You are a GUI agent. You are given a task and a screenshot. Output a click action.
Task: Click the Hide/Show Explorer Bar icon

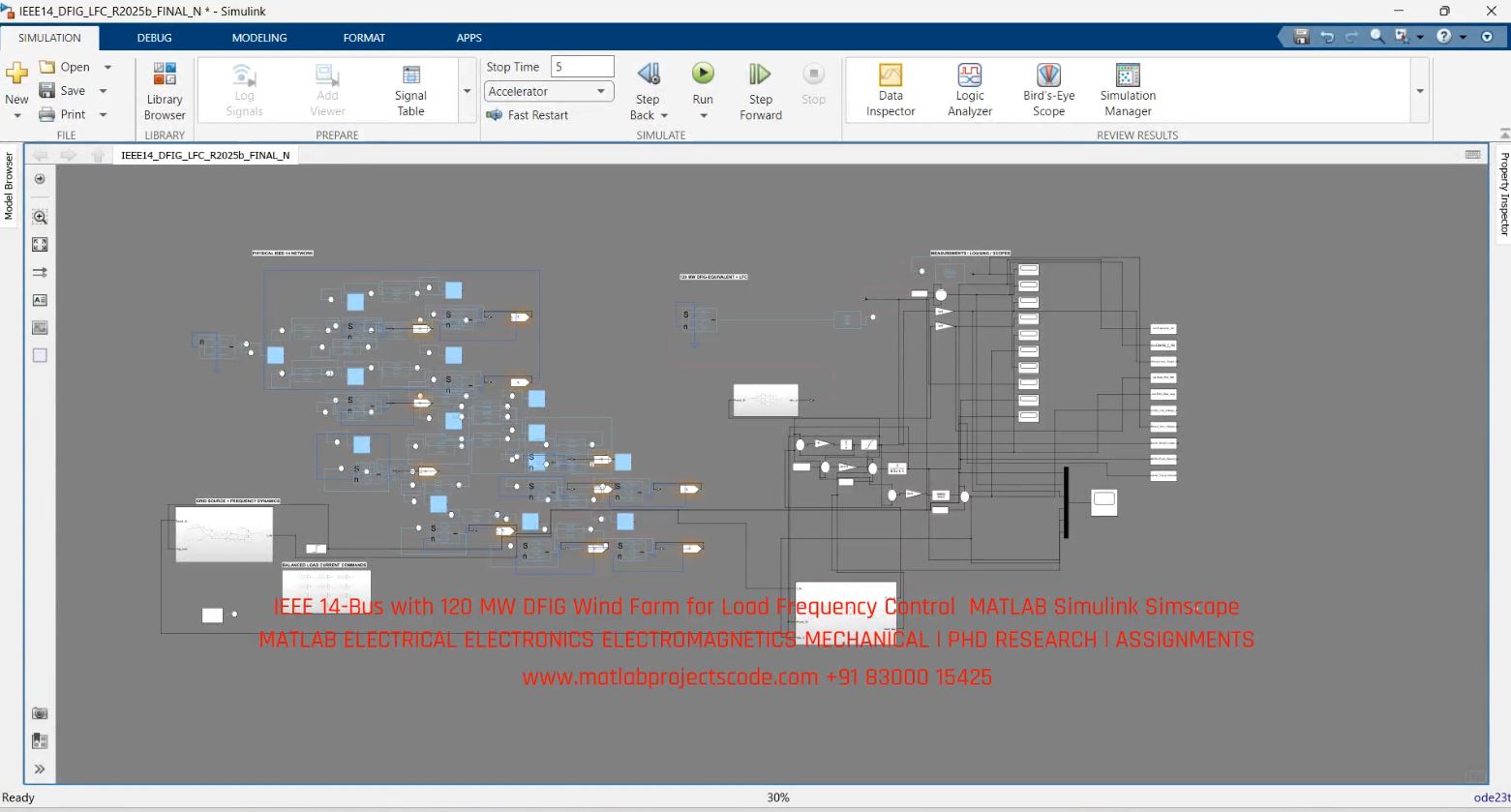(x=40, y=179)
